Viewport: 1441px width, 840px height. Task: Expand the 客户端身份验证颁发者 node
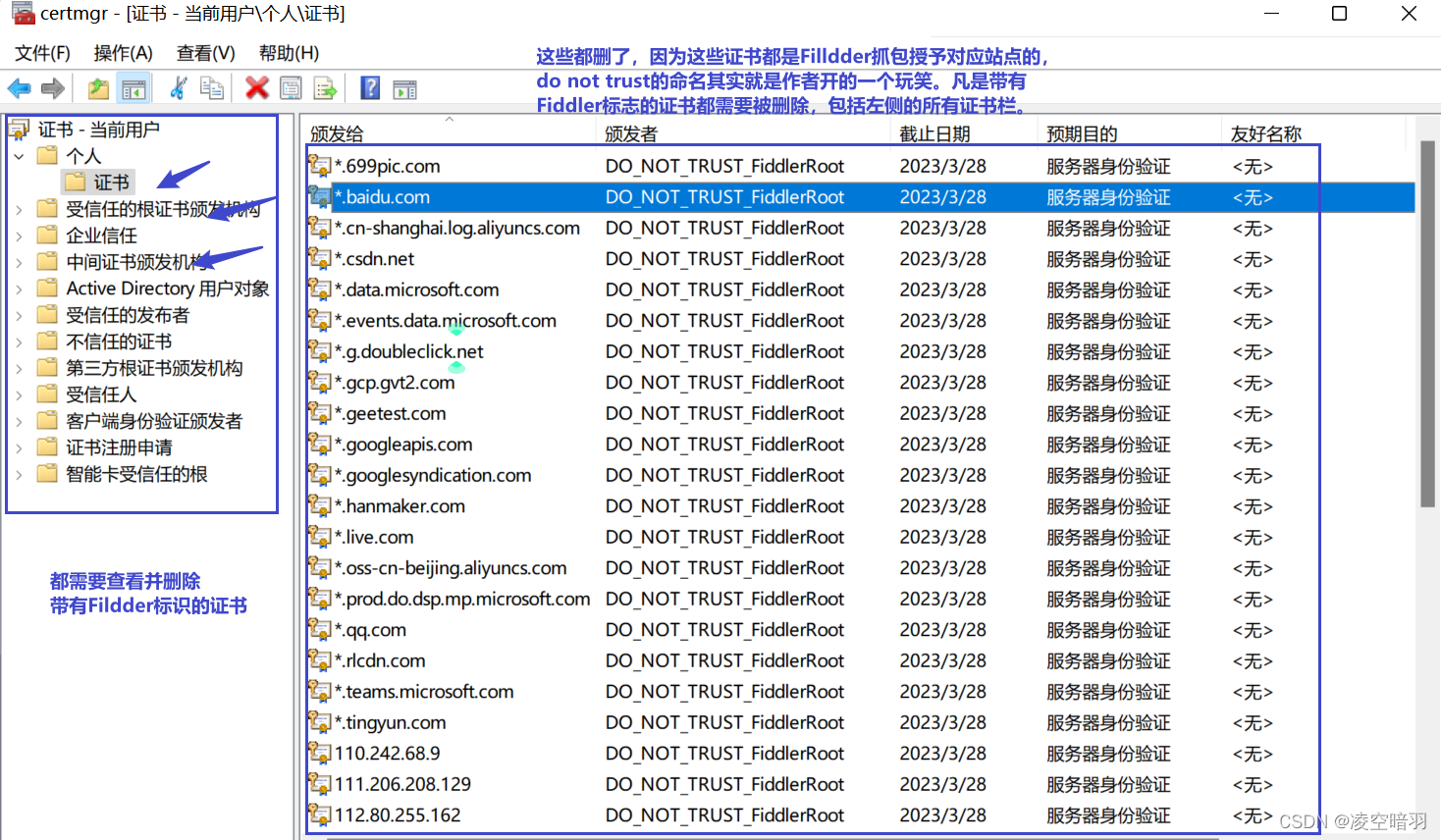[19, 420]
